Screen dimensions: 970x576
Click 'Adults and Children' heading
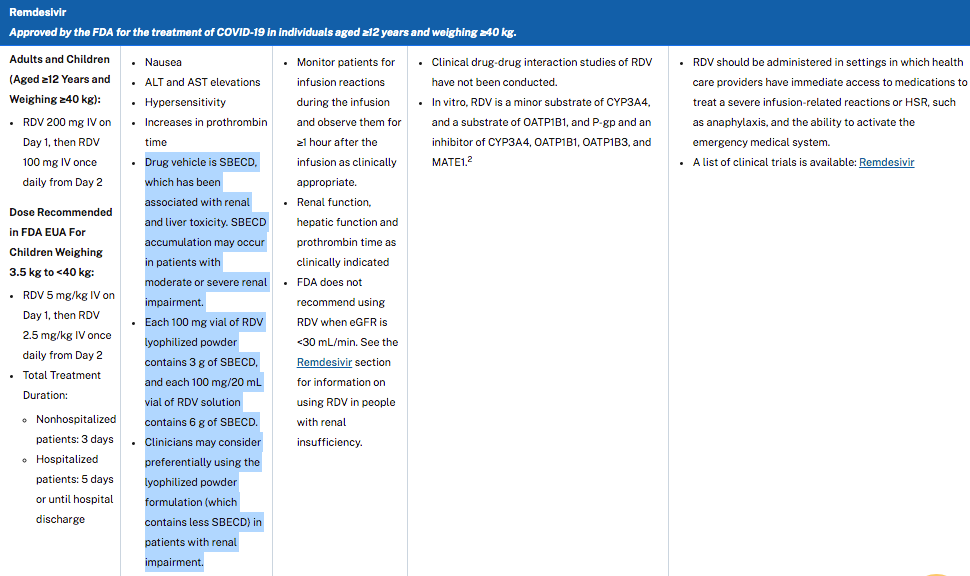click(x=59, y=59)
